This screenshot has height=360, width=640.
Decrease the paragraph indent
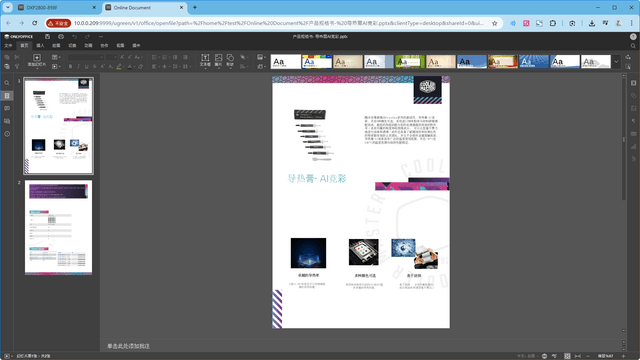pos(175,57)
